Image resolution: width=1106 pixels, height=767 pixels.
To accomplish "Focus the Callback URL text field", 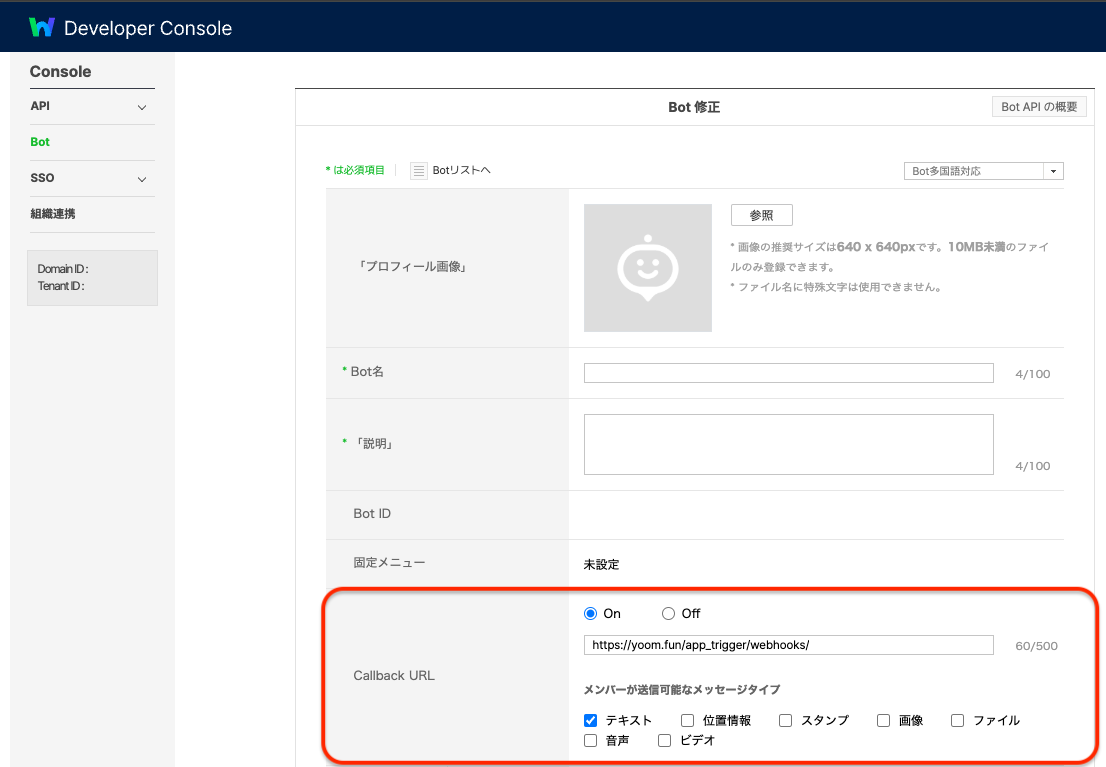I will tap(788, 645).
